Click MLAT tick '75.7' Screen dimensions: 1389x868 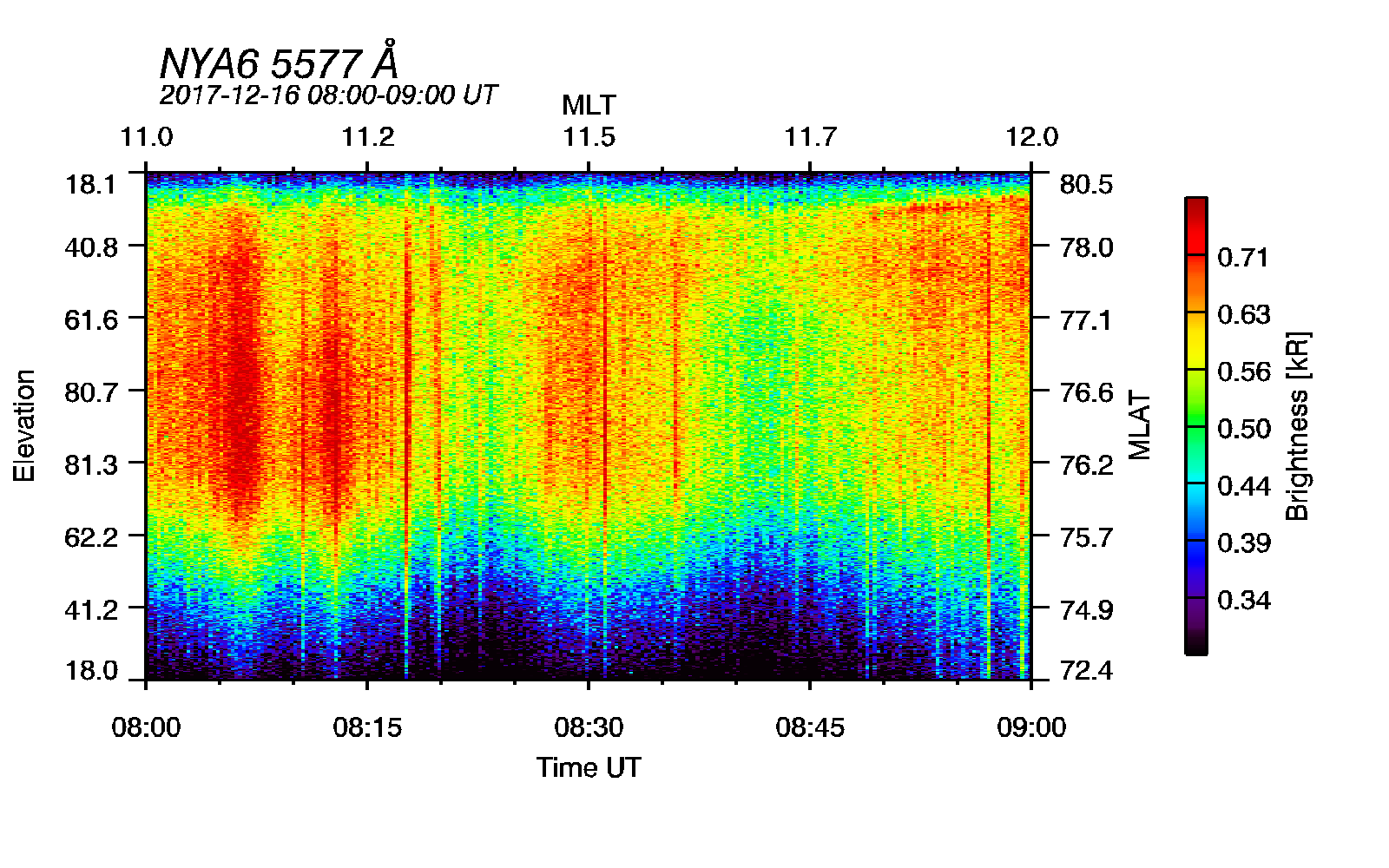[1086, 537]
